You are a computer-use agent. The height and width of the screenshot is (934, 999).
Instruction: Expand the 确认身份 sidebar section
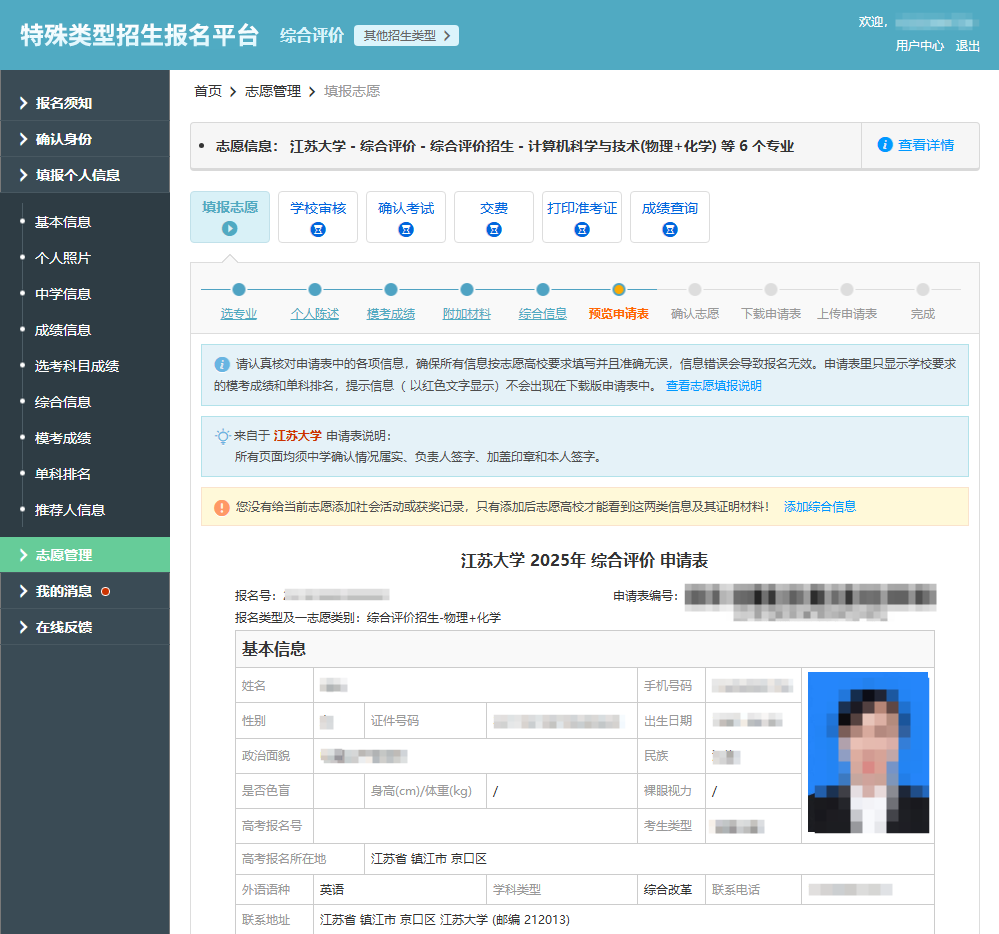(x=64, y=139)
